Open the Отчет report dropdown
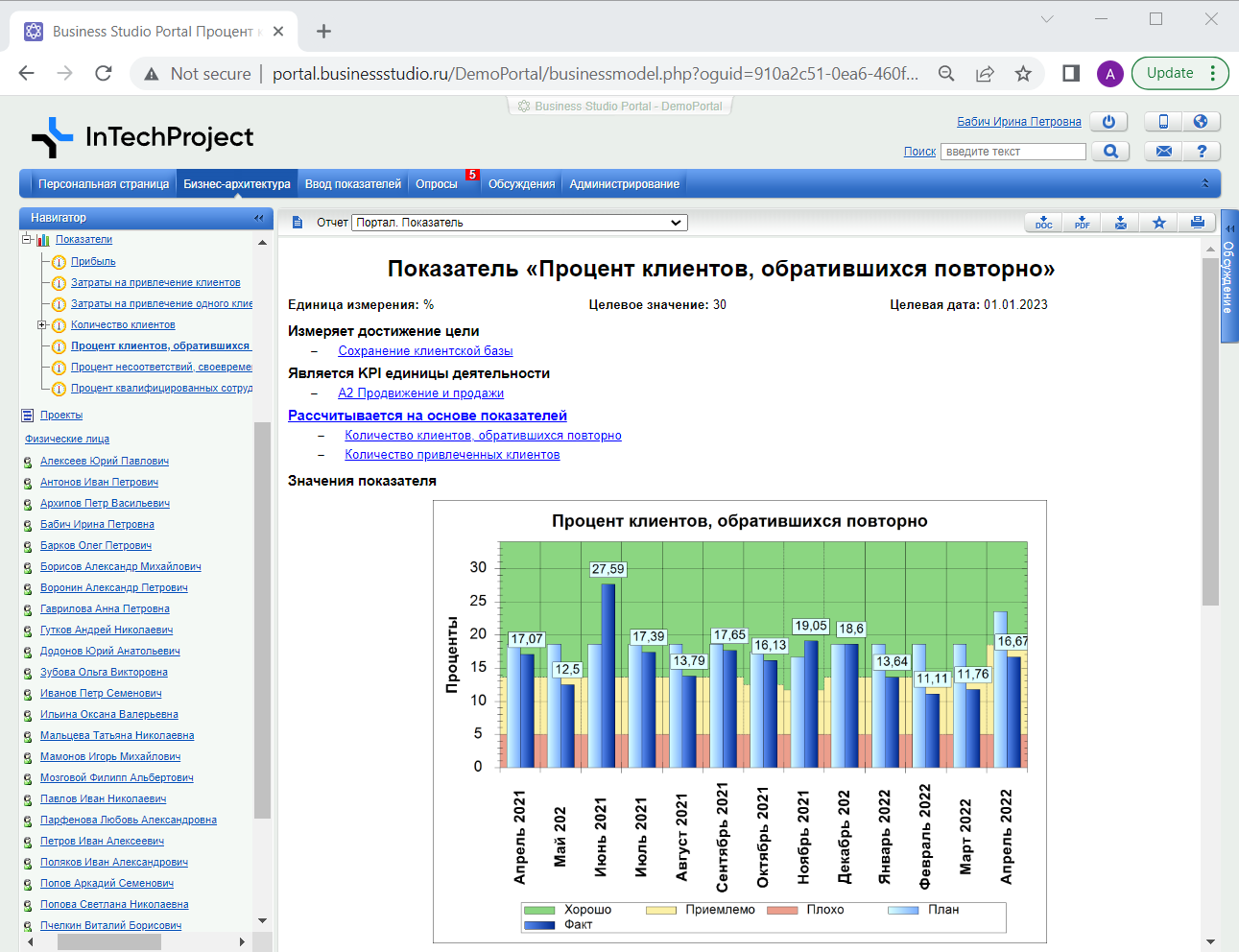 [x=520, y=223]
